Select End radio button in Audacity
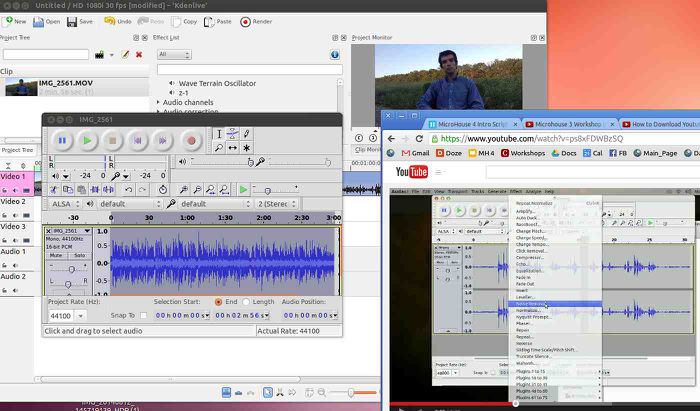The image size is (700, 411). [x=218, y=302]
